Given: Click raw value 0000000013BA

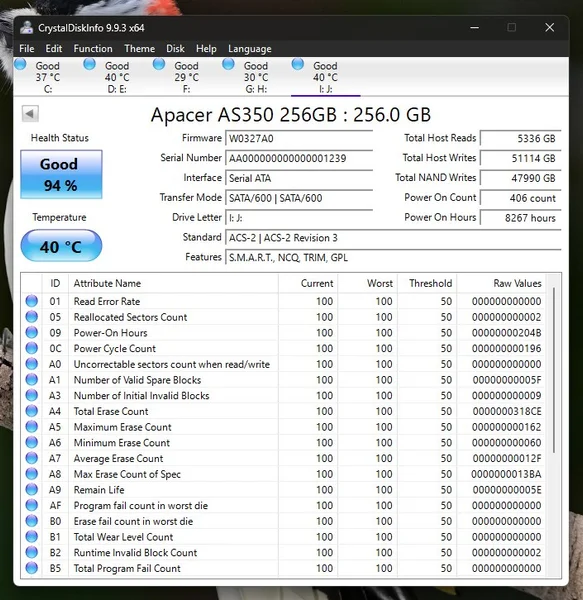Looking at the screenshot, I should coord(506,474).
